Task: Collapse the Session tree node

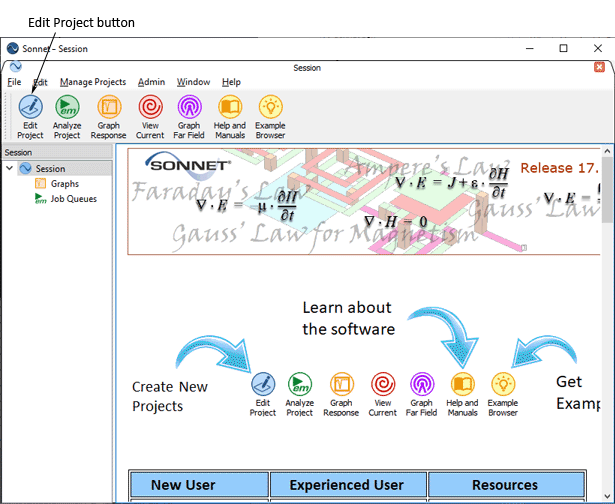Action: [9, 168]
